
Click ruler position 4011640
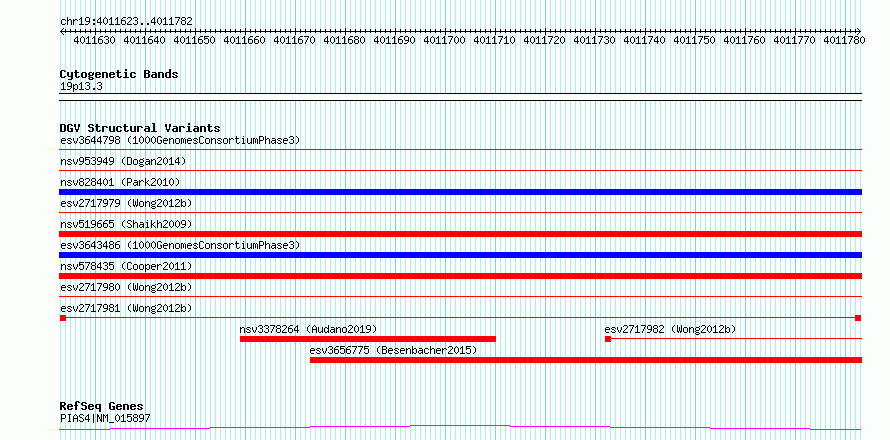click(145, 40)
